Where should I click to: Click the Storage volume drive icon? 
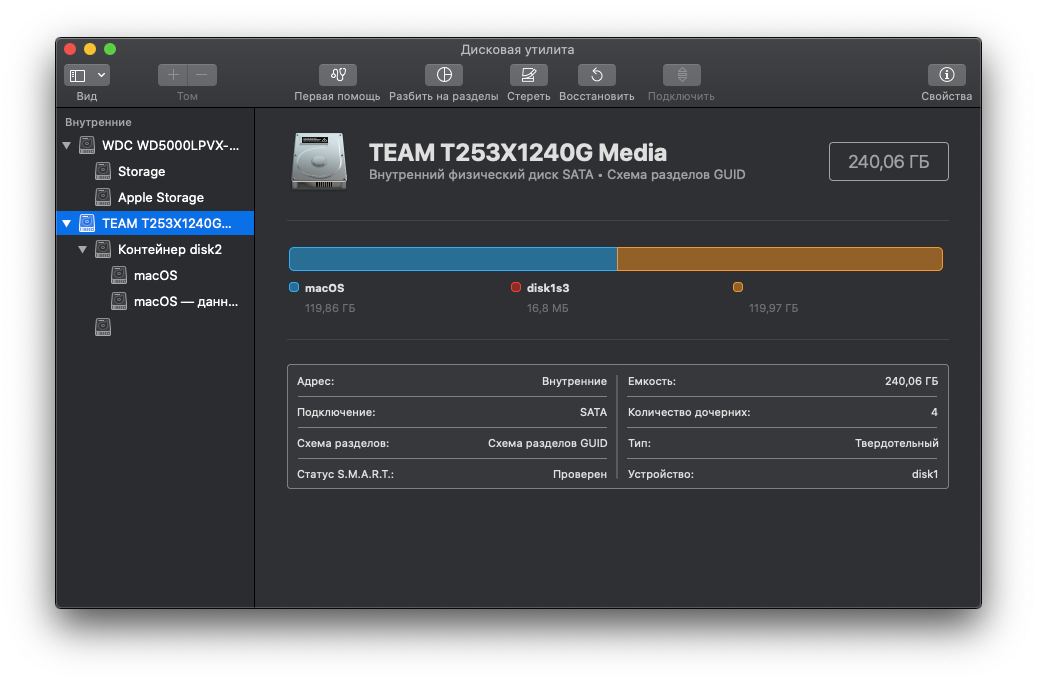point(103,171)
